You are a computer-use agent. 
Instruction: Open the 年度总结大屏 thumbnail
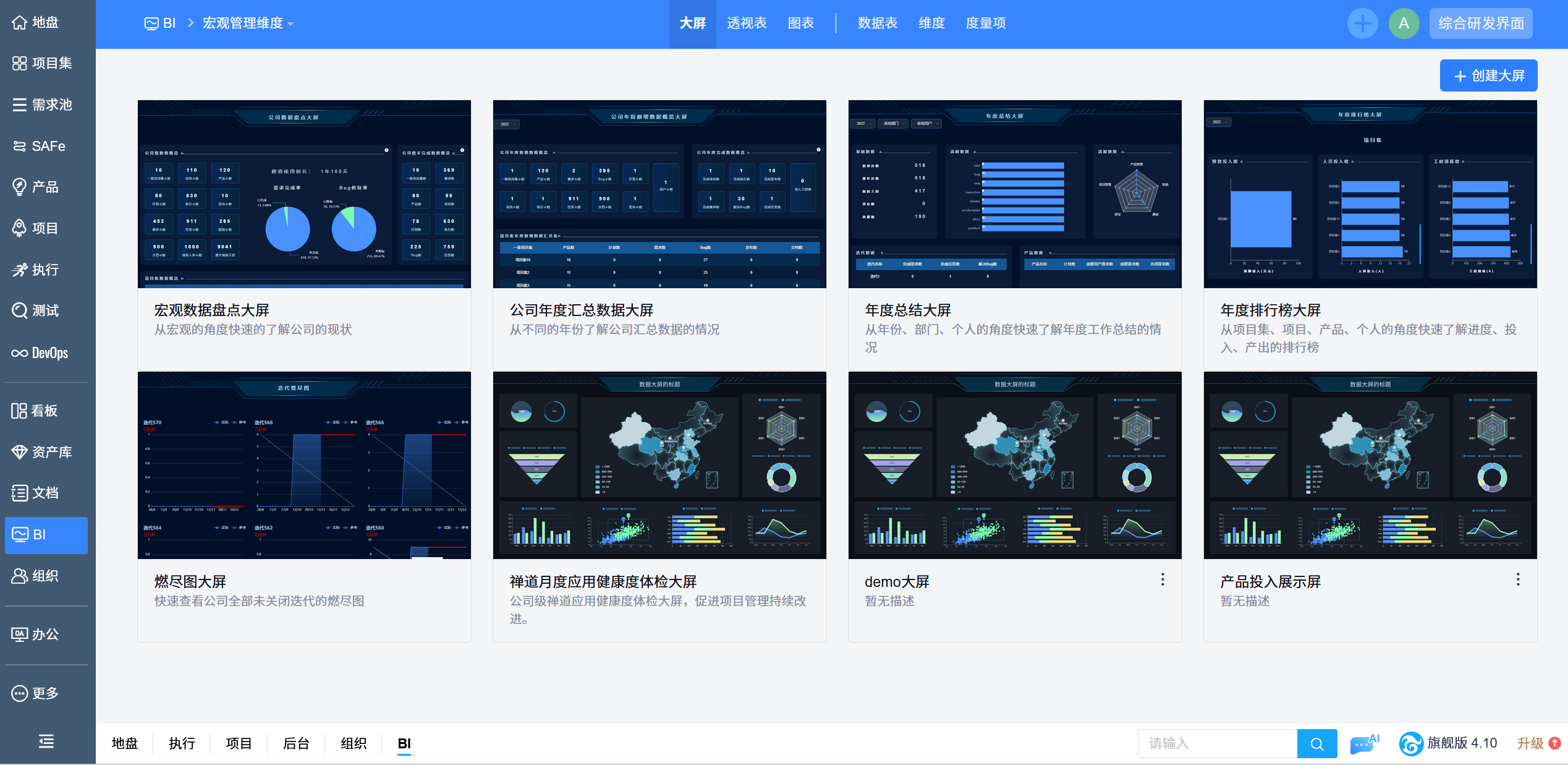(x=1015, y=194)
